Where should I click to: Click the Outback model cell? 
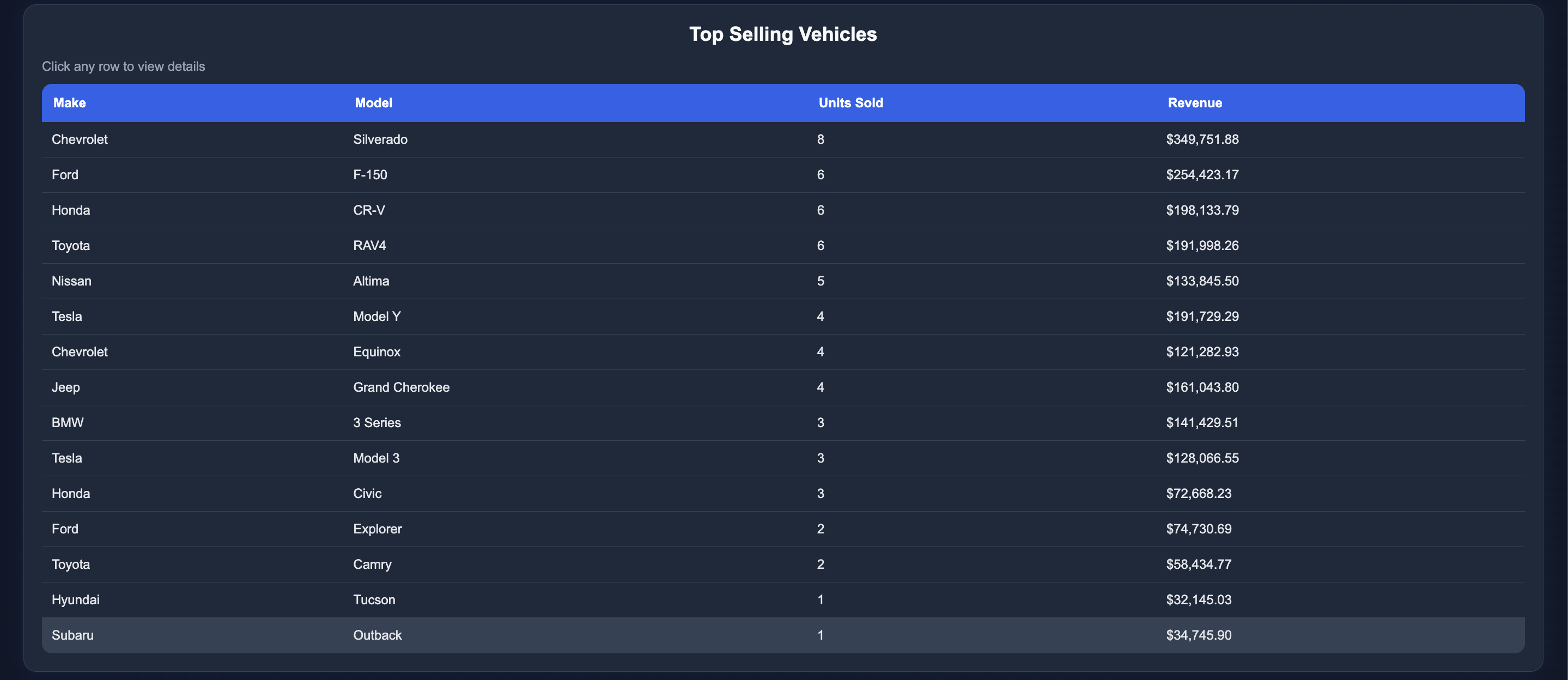(378, 635)
